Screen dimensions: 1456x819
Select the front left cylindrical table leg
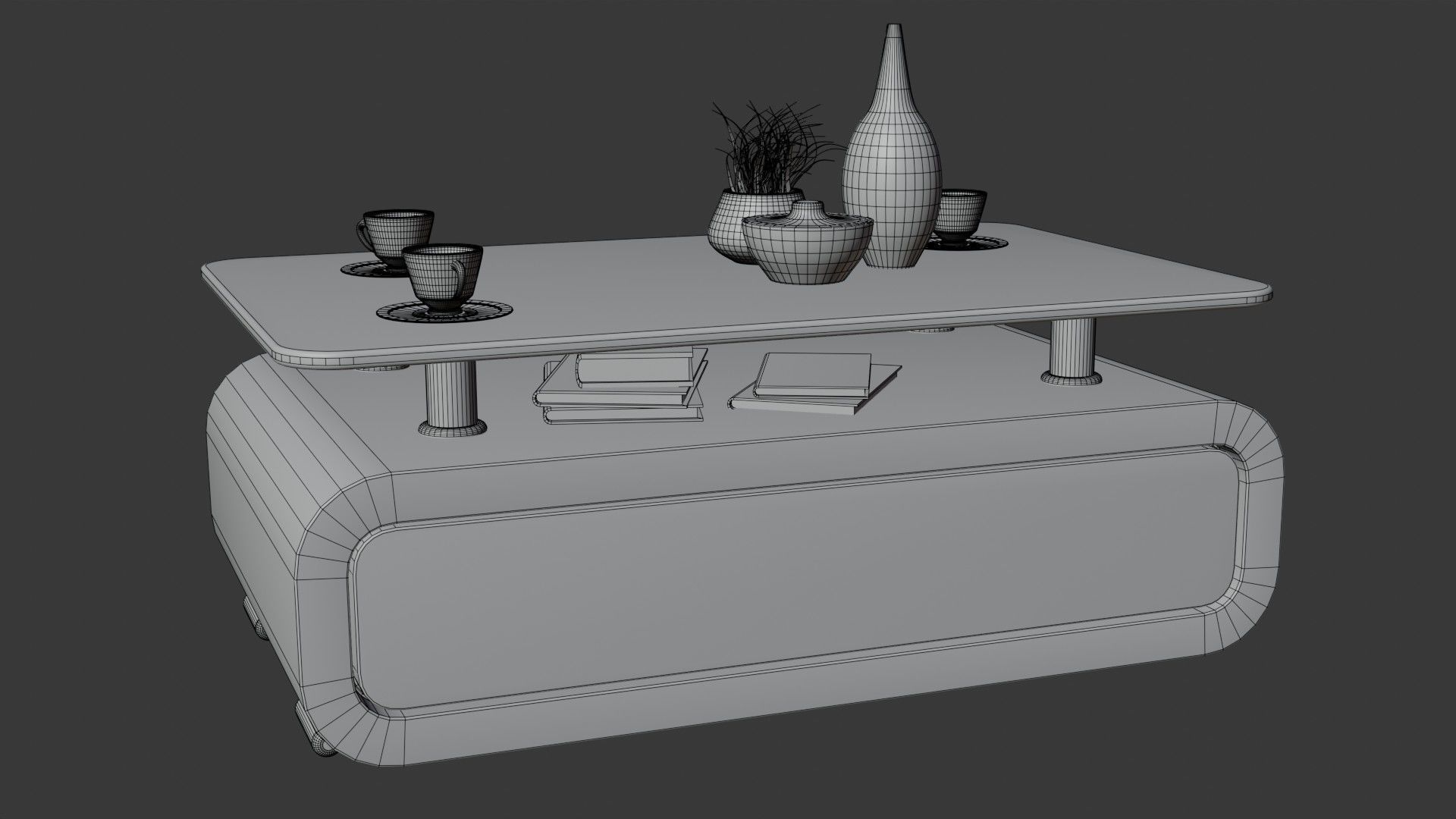point(453,399)
